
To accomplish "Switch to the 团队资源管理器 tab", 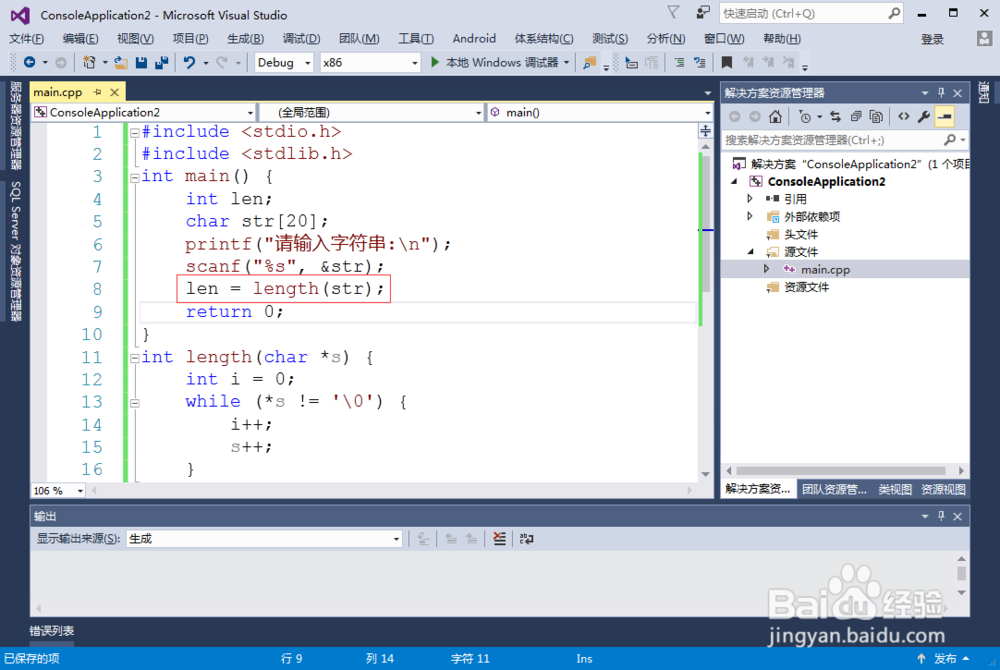I will coord(834,490).
